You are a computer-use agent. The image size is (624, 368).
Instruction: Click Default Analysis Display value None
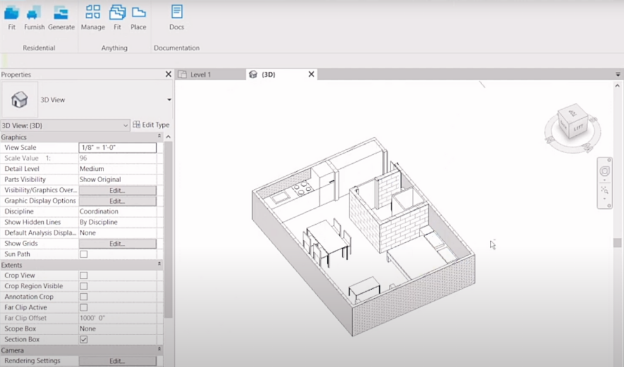click(x=88, y=233)
